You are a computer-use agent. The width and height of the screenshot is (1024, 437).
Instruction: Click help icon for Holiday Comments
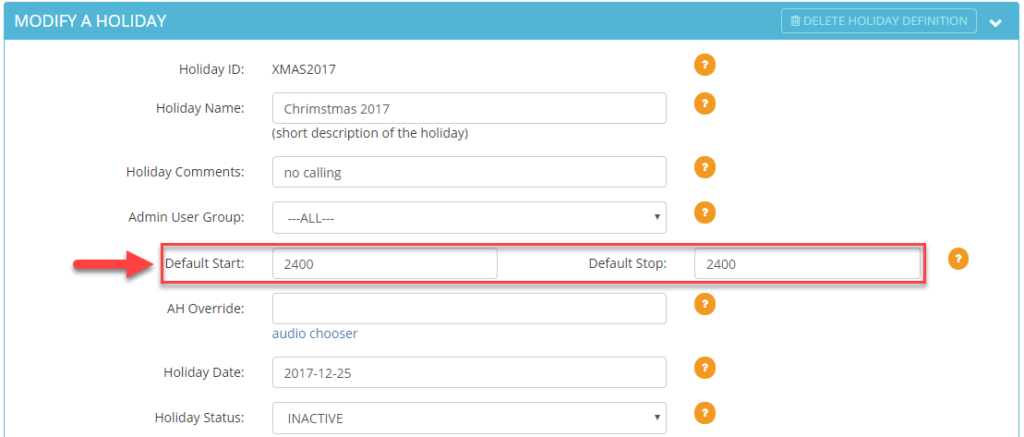tap(705, 167)
